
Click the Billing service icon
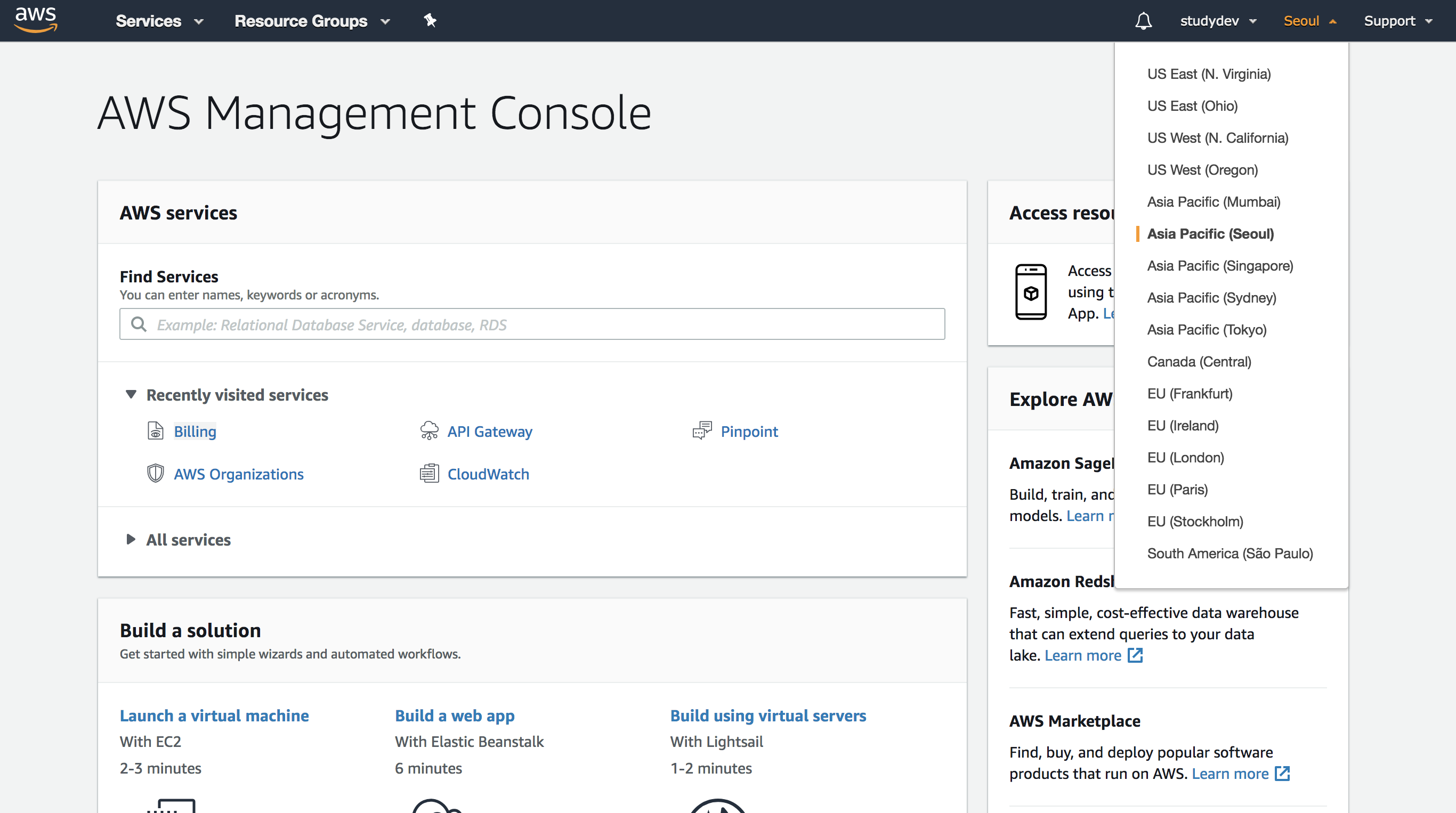[156, 431]
